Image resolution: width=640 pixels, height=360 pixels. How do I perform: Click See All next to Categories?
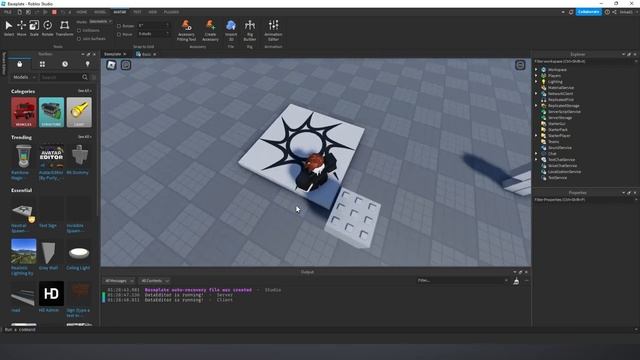pyautogui.click(x=84, y=91)
